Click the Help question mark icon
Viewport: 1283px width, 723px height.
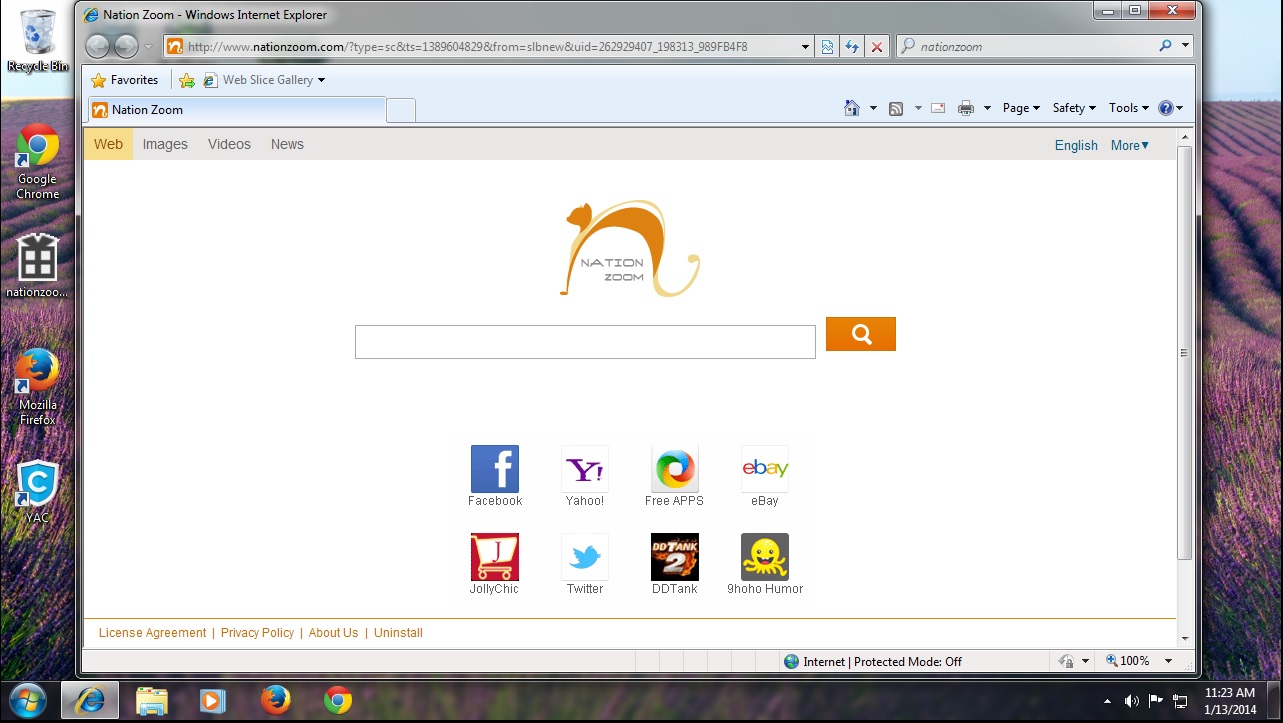(1166, 108)
